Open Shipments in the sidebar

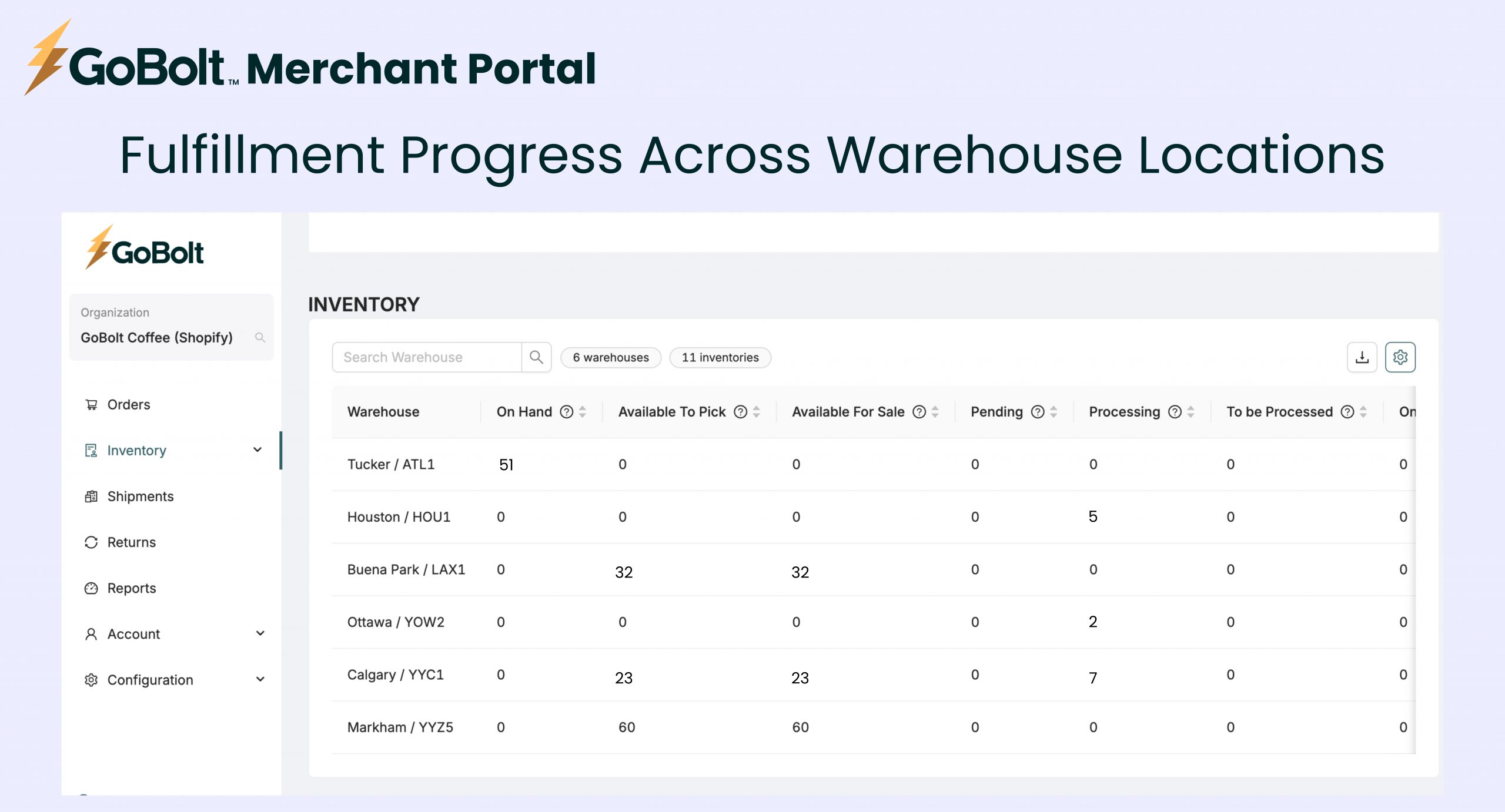141,496
